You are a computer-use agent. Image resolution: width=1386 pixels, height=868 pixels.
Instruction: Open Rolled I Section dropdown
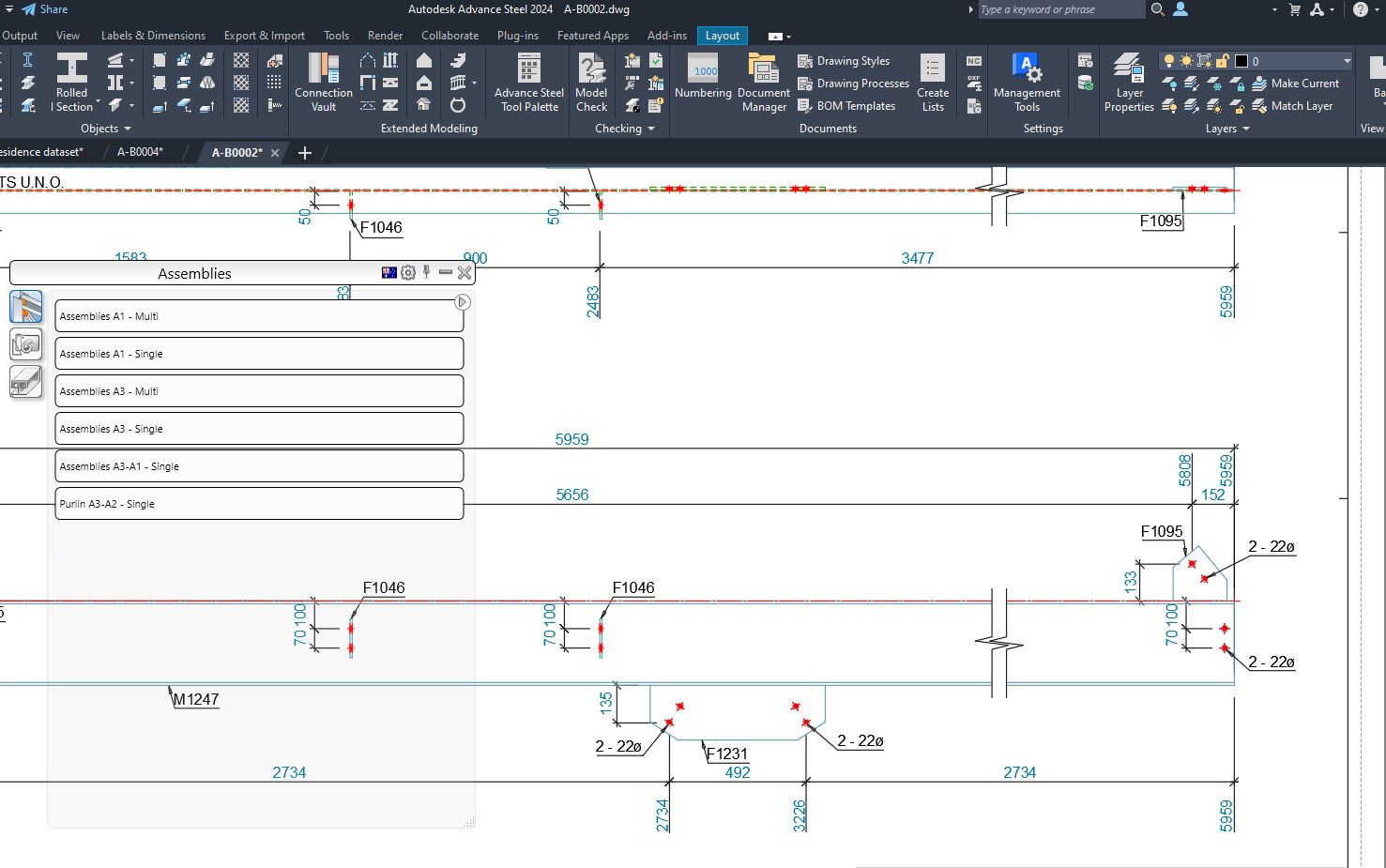click(x=98, y=100)
